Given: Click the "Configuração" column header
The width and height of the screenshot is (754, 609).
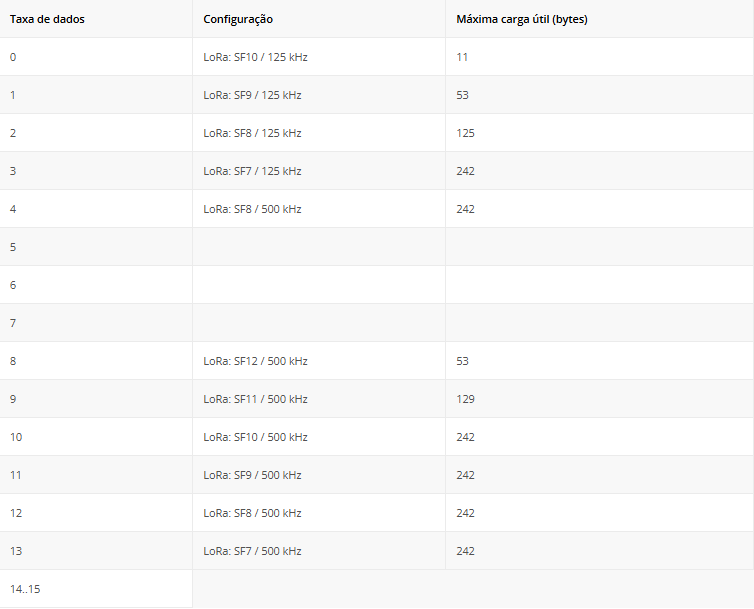Looking at the screenshot, I should click(x=238, y=19).
